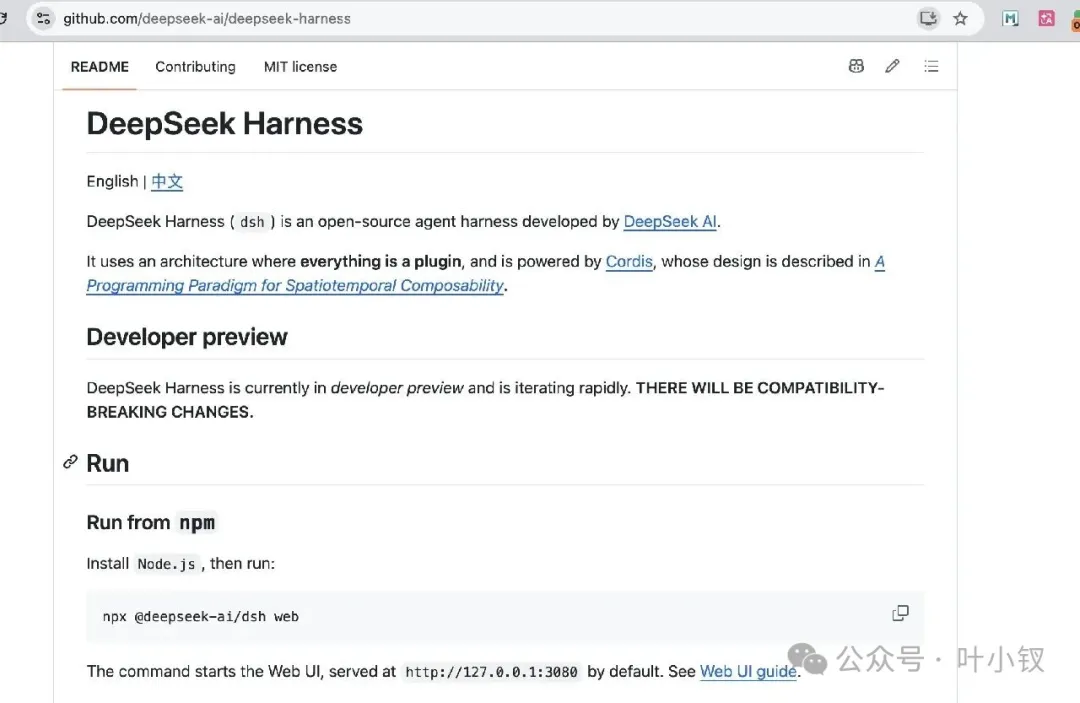
Task: Open the README outline list icon
Action: 931,66
